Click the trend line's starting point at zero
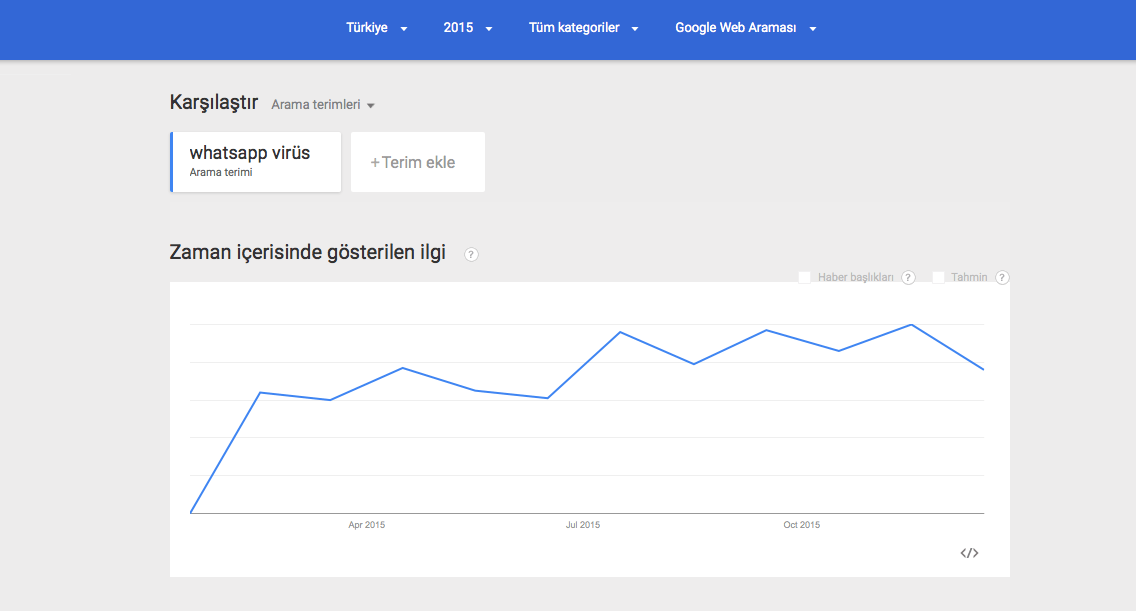The width and height of the screenshot is (1136, 611). 190,513
